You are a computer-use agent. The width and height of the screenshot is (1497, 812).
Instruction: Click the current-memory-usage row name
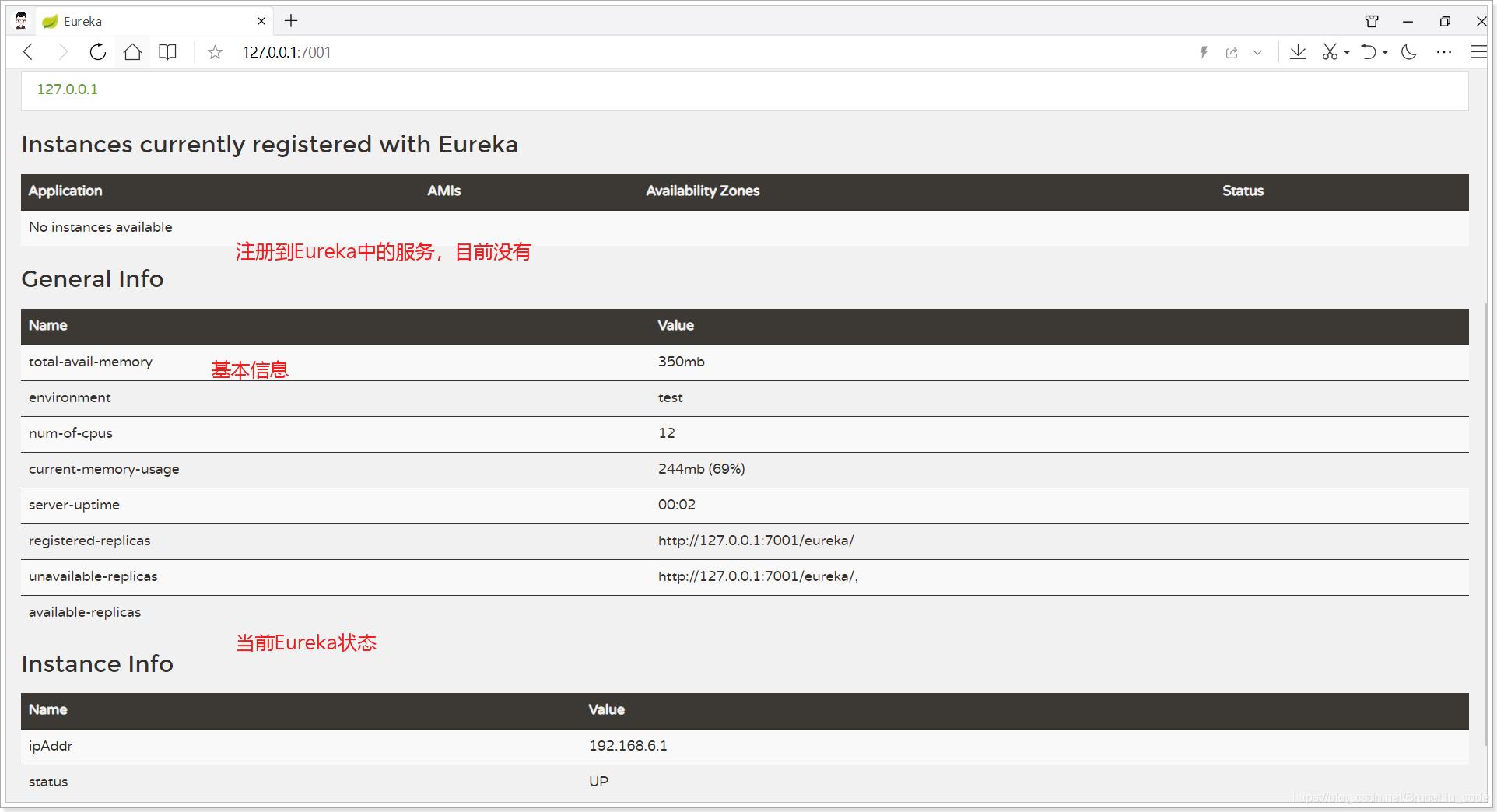tap(104, 469)
